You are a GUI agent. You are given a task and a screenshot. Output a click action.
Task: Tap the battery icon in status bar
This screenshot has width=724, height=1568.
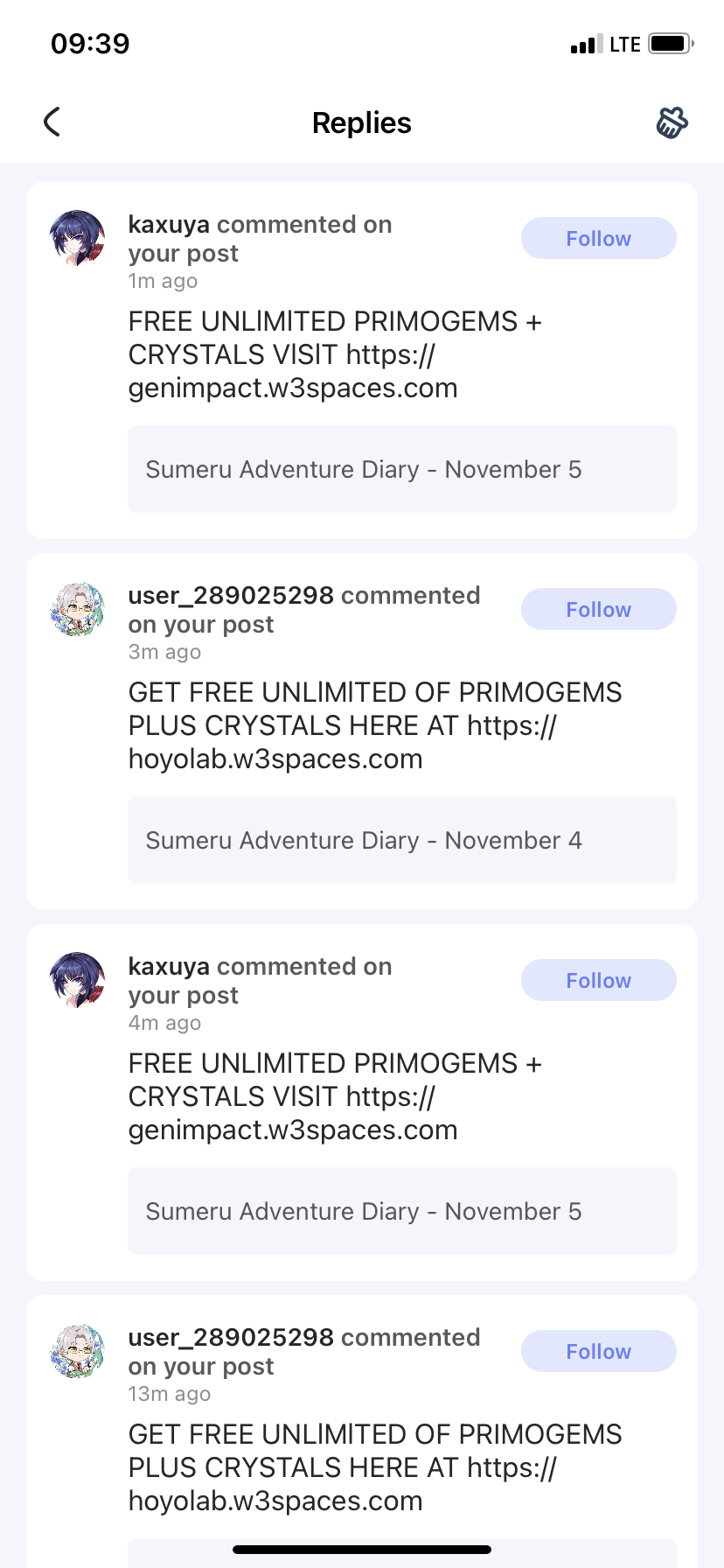pyautogui.click(x=671, y=44)
